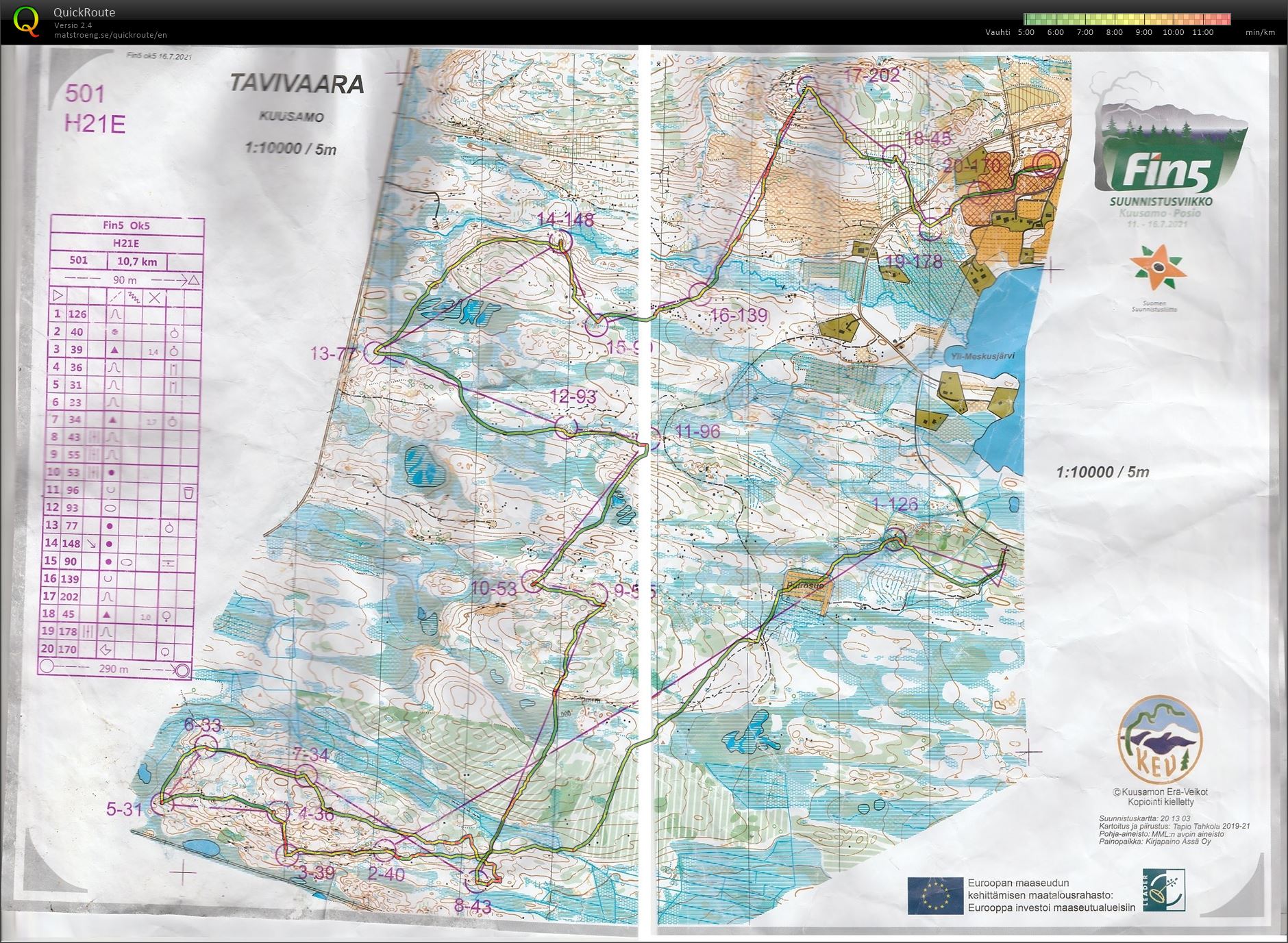Image resolution: width=1288 pixels, height=943 pixels.
Task: Click the KEV club emblem
Action: click(x=1160, y=741)
